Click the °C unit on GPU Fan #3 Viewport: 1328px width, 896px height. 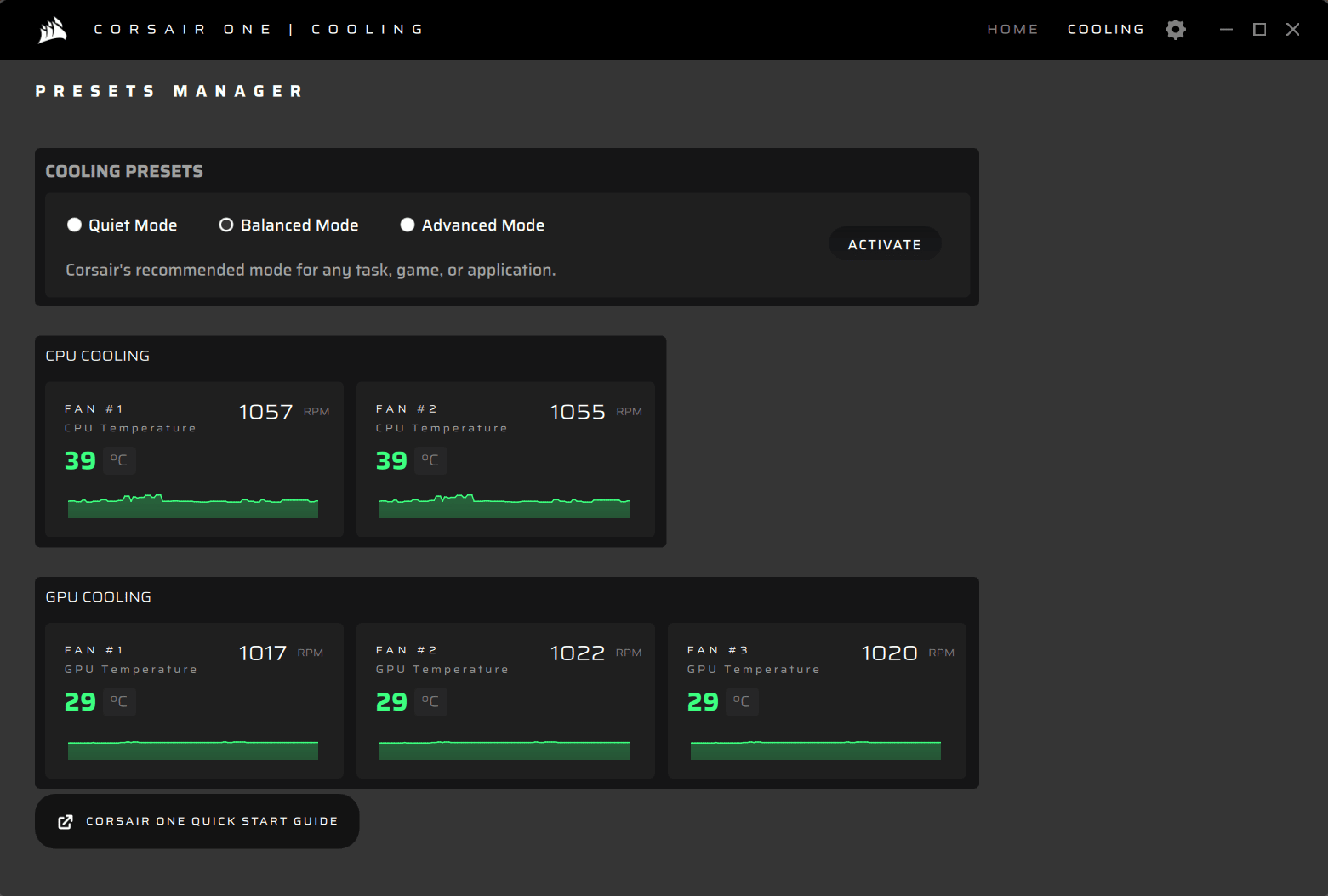[742, 702]
